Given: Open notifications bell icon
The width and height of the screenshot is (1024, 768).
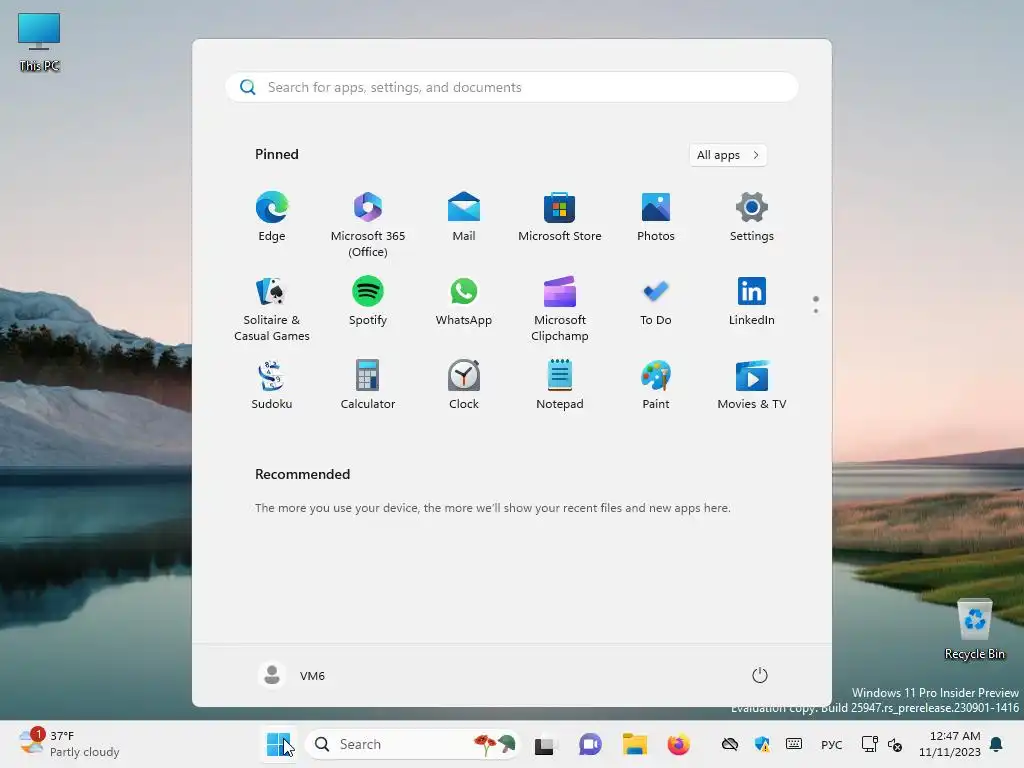Looking at the screenshot, I should pyautogui.click(x=997, y=744).
